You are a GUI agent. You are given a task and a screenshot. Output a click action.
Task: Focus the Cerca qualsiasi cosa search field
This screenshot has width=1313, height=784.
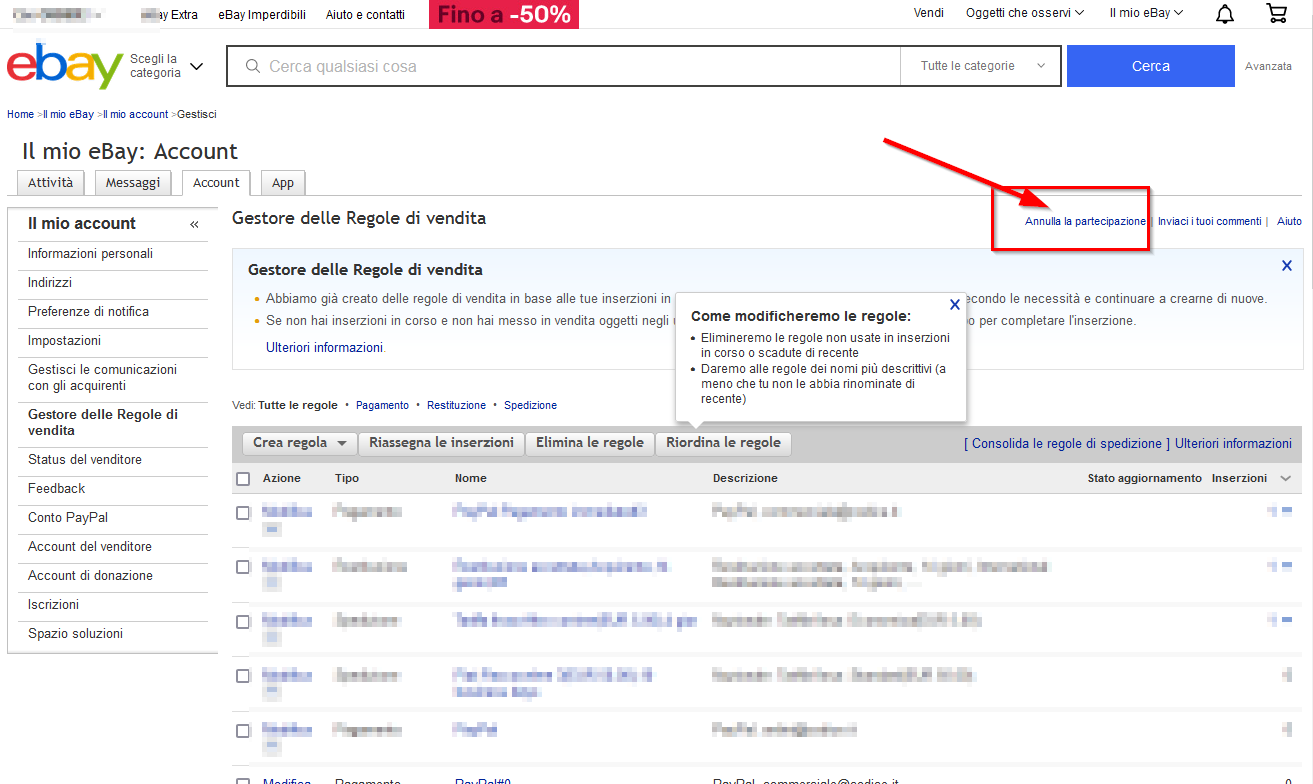564,66
